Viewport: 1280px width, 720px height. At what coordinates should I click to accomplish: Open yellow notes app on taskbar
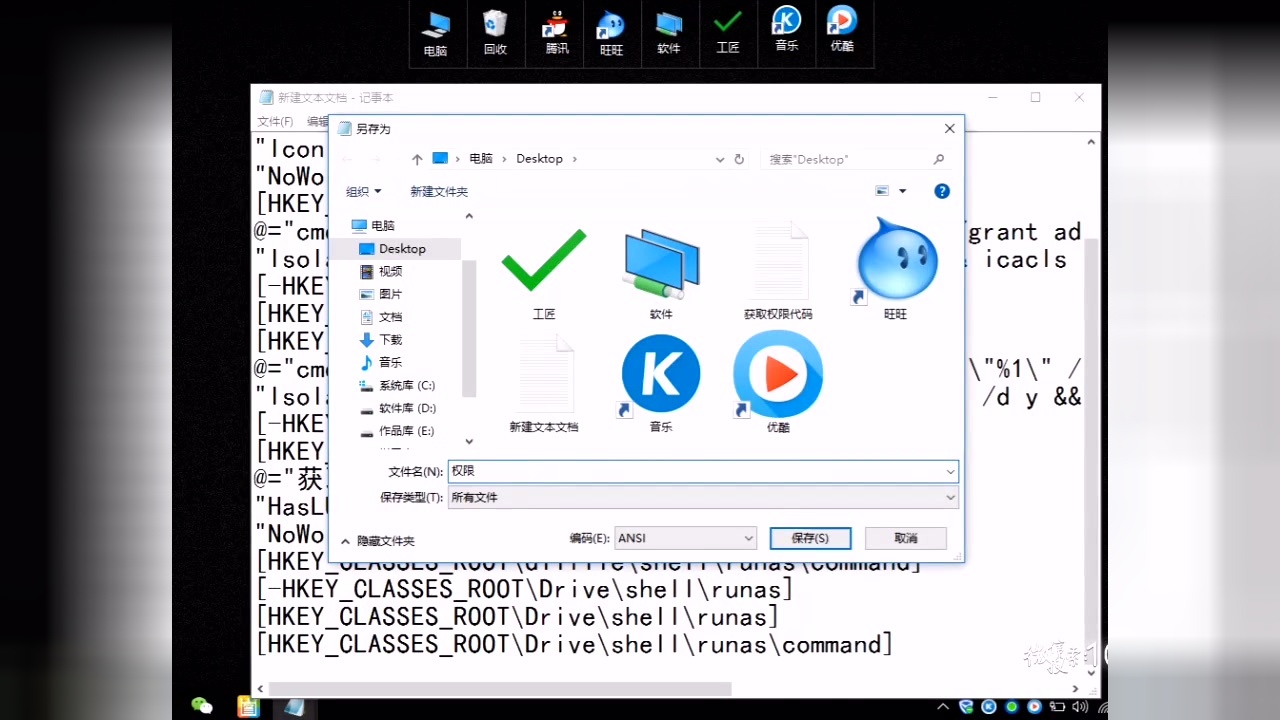[248, 706]
